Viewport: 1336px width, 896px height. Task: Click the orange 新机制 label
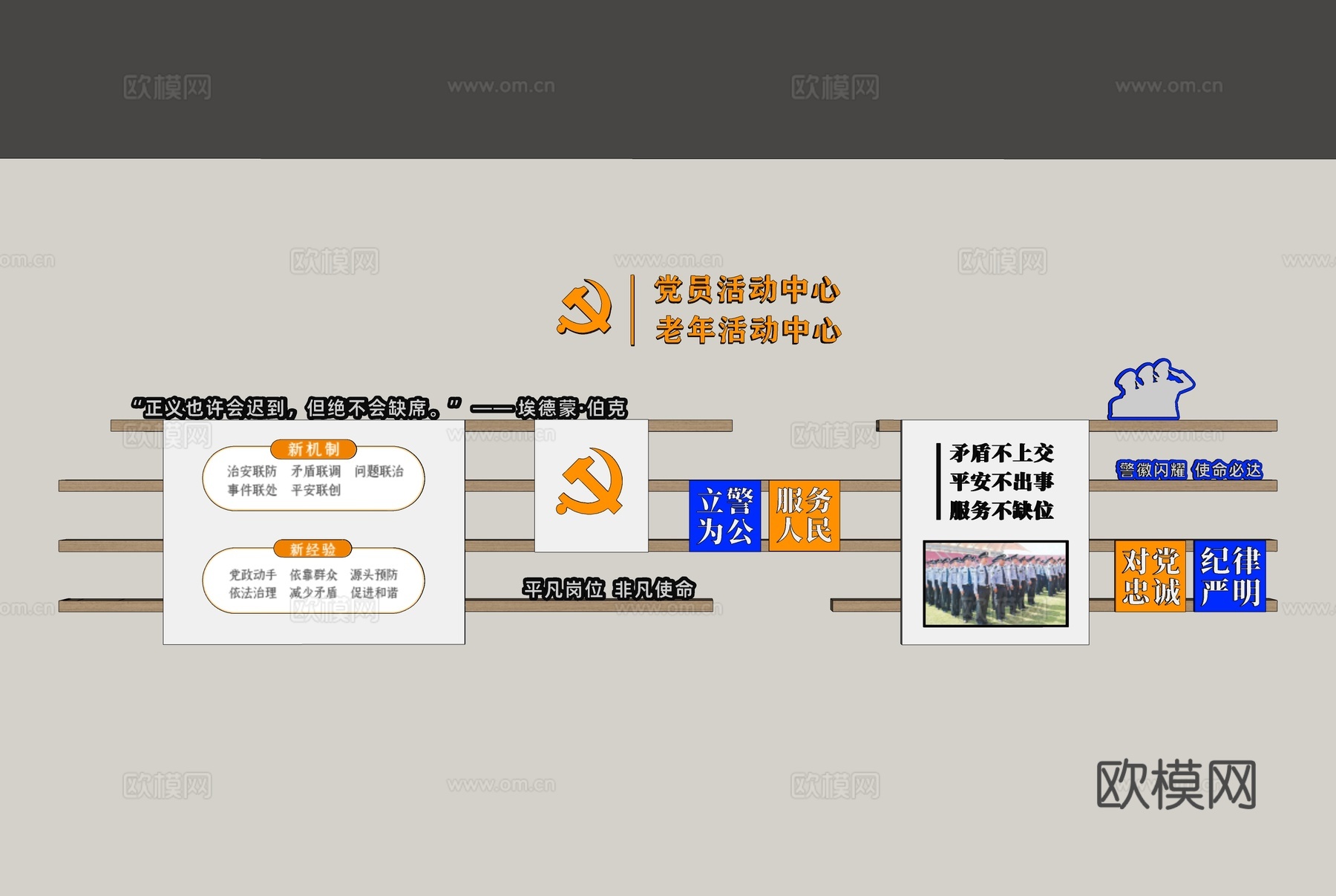coord(313,449)
